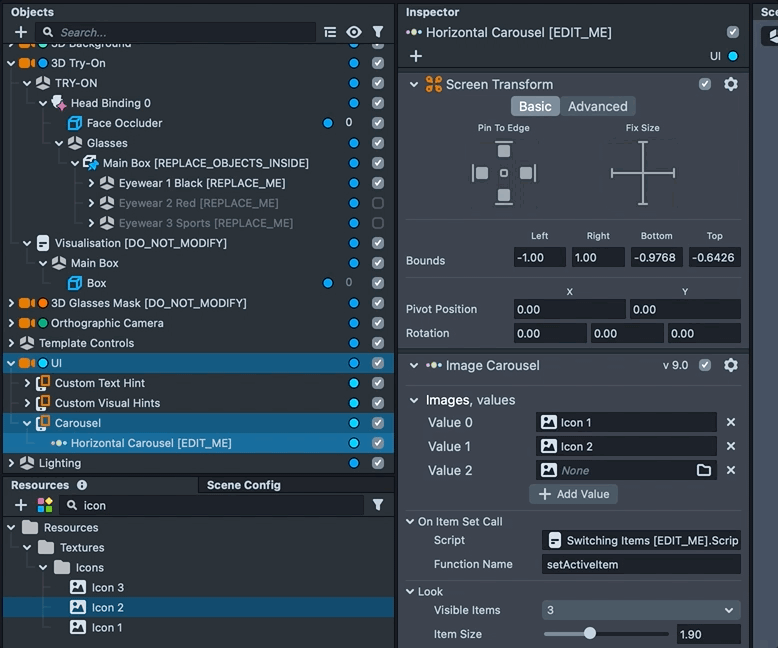Adjust the Item Size slider handle

590,633
